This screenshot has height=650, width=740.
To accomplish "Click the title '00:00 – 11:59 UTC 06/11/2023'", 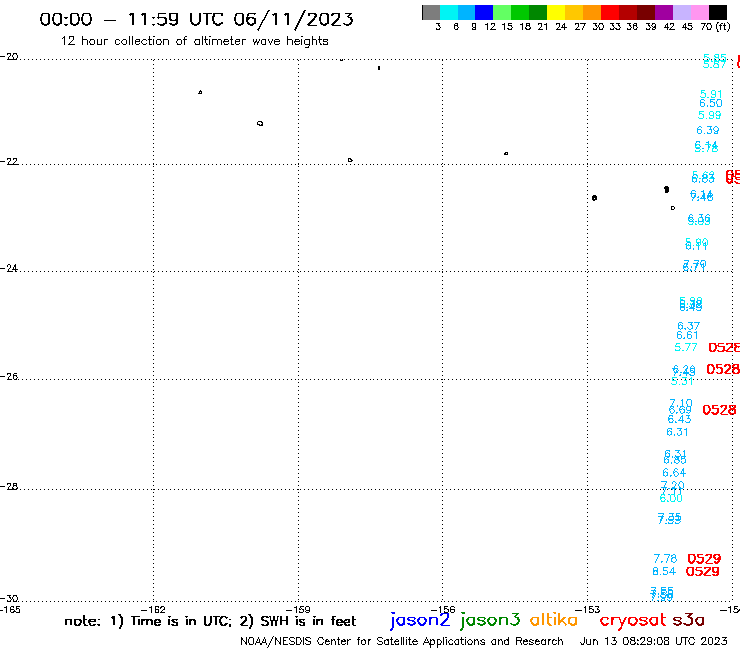I will coord(196,19).
